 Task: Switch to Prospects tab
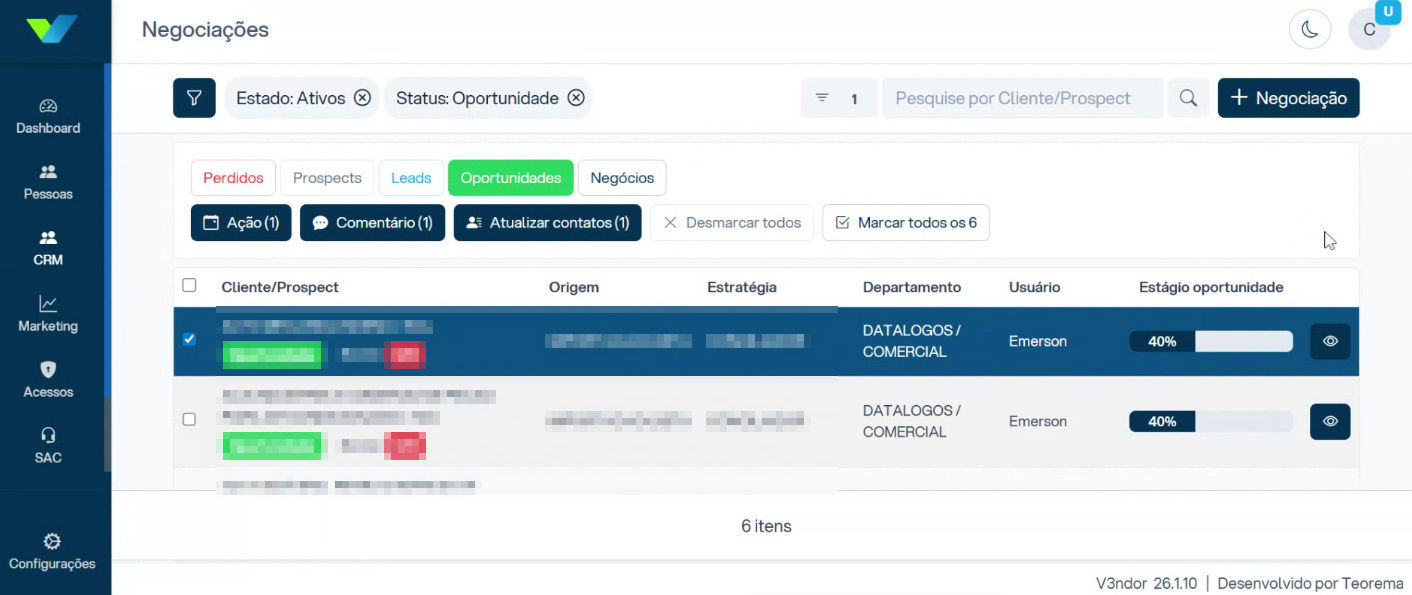click(327, 178)
